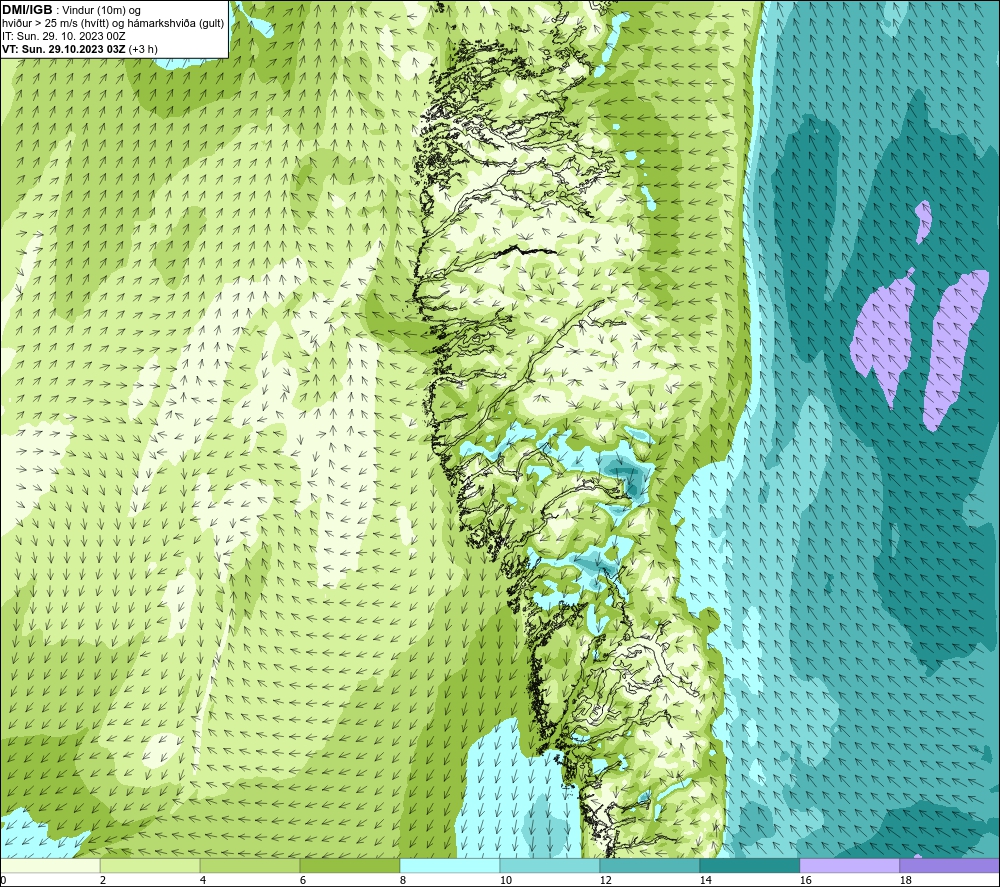Click the legend swatch above 18 m/s
The width and height of the screenshot is (1000, 887).
point(949,866)
